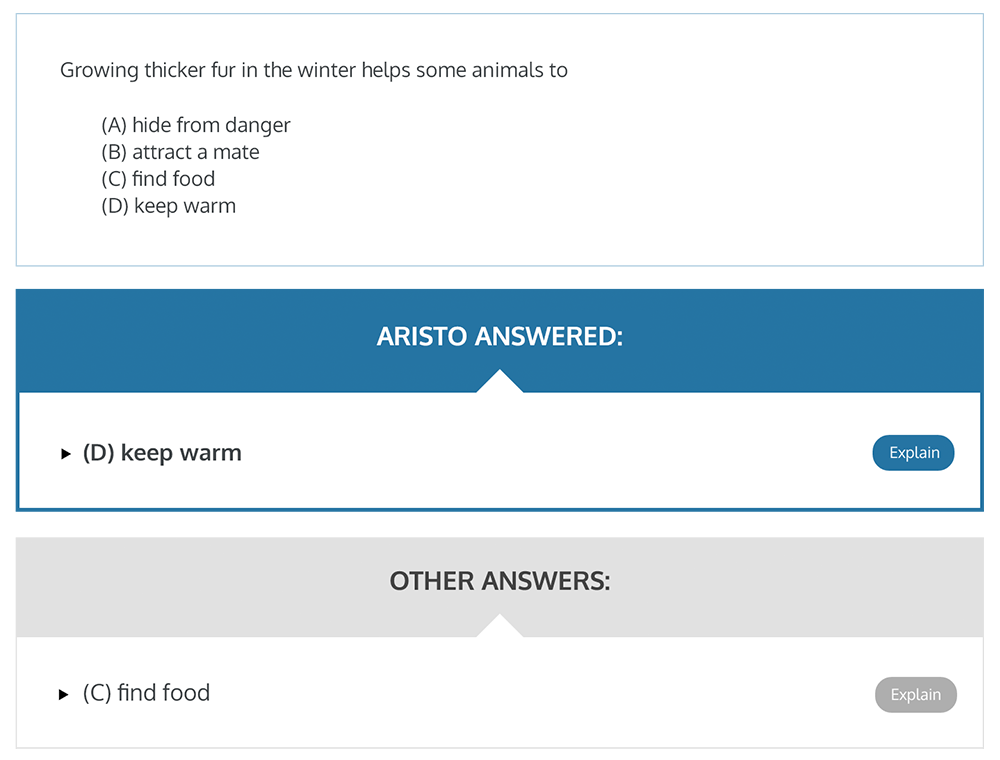The image size is (1000, 760).
Task: Click the "OTHER ANSWERS:" heading
Action: tap(499, 581)
